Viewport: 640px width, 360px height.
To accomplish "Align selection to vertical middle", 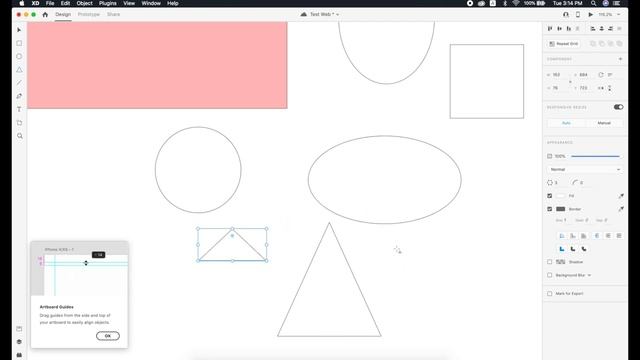I will [559, 29].
